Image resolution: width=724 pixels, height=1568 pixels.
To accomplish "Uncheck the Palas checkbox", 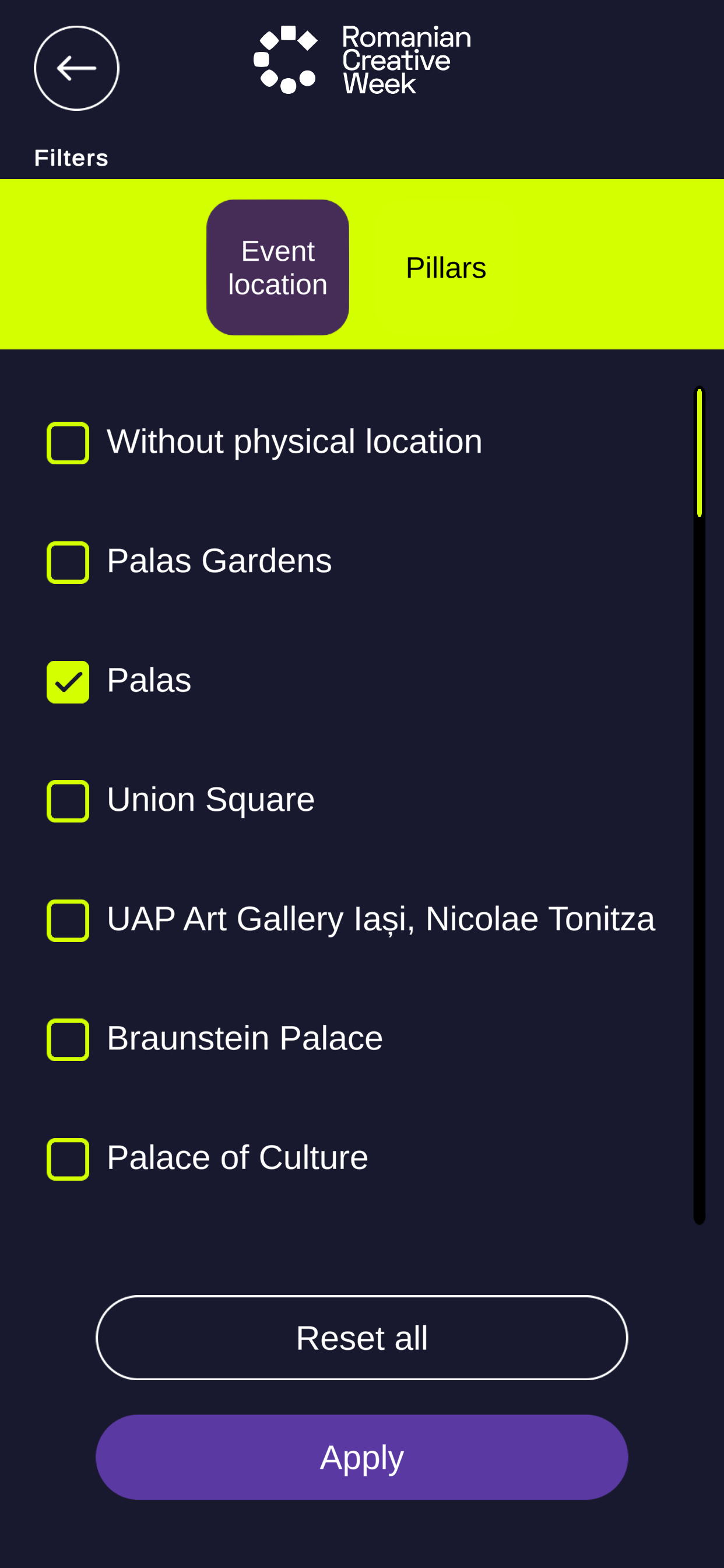I will click(x=68, y=682).
